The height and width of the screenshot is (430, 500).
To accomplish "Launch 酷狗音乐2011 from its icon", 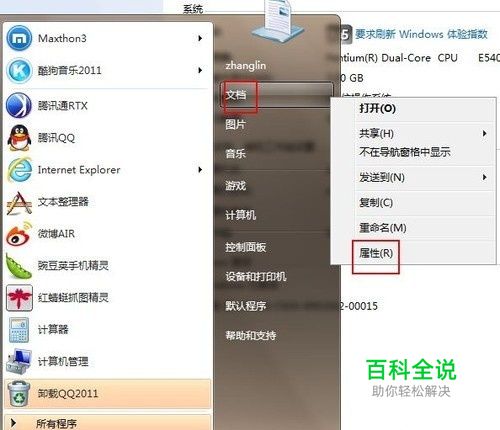I will click(x=19, y=70).
